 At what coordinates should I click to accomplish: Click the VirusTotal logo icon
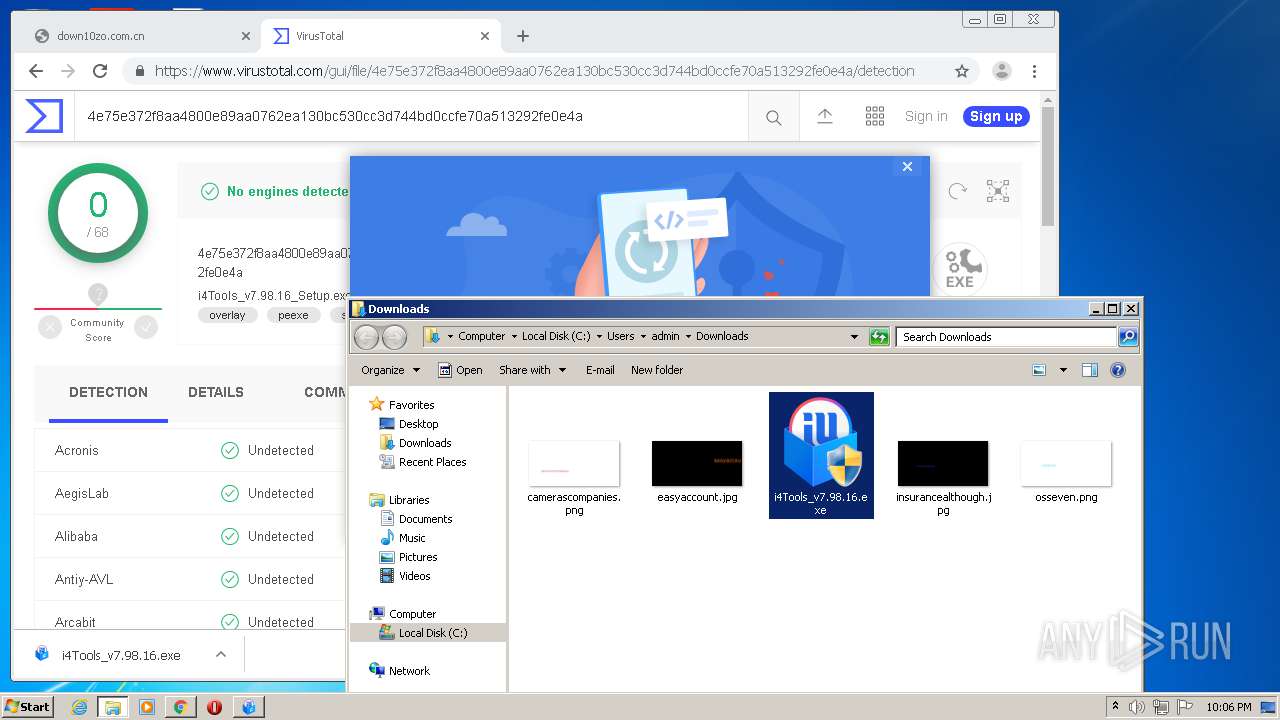click(44, 116)
